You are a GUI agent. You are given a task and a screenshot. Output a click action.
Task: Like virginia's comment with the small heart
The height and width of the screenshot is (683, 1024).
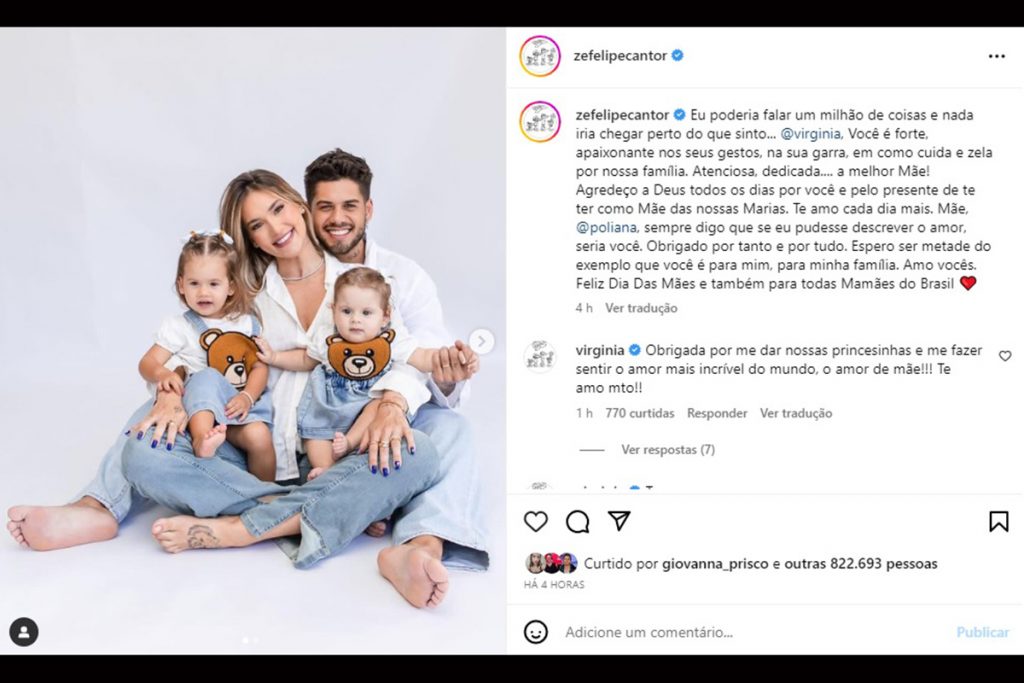pyautogui.click(x=1005, y=356)
